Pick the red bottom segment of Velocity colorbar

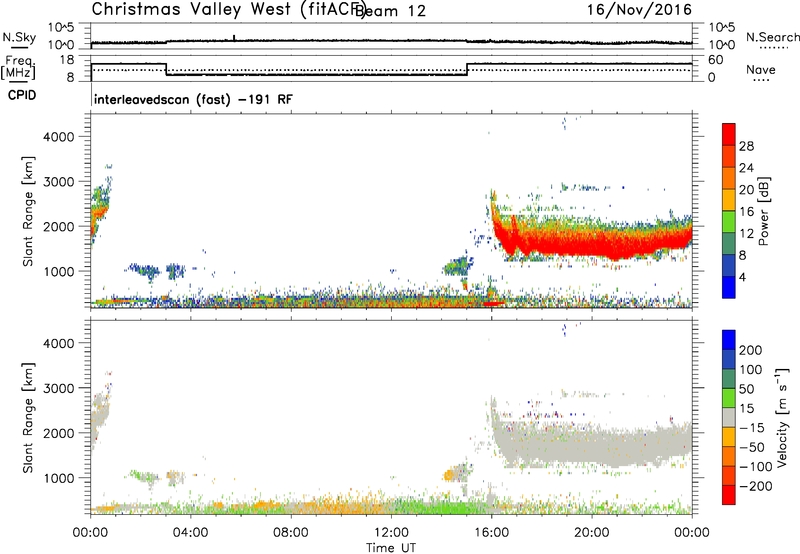(729, 495)
